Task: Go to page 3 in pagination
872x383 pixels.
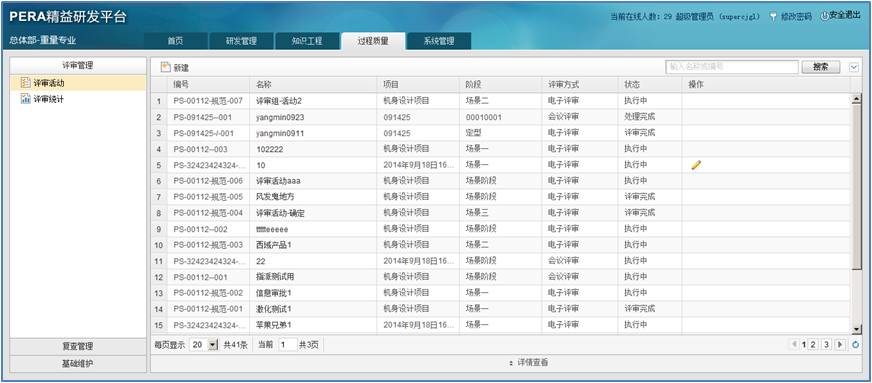Action: tap(826, 345)
